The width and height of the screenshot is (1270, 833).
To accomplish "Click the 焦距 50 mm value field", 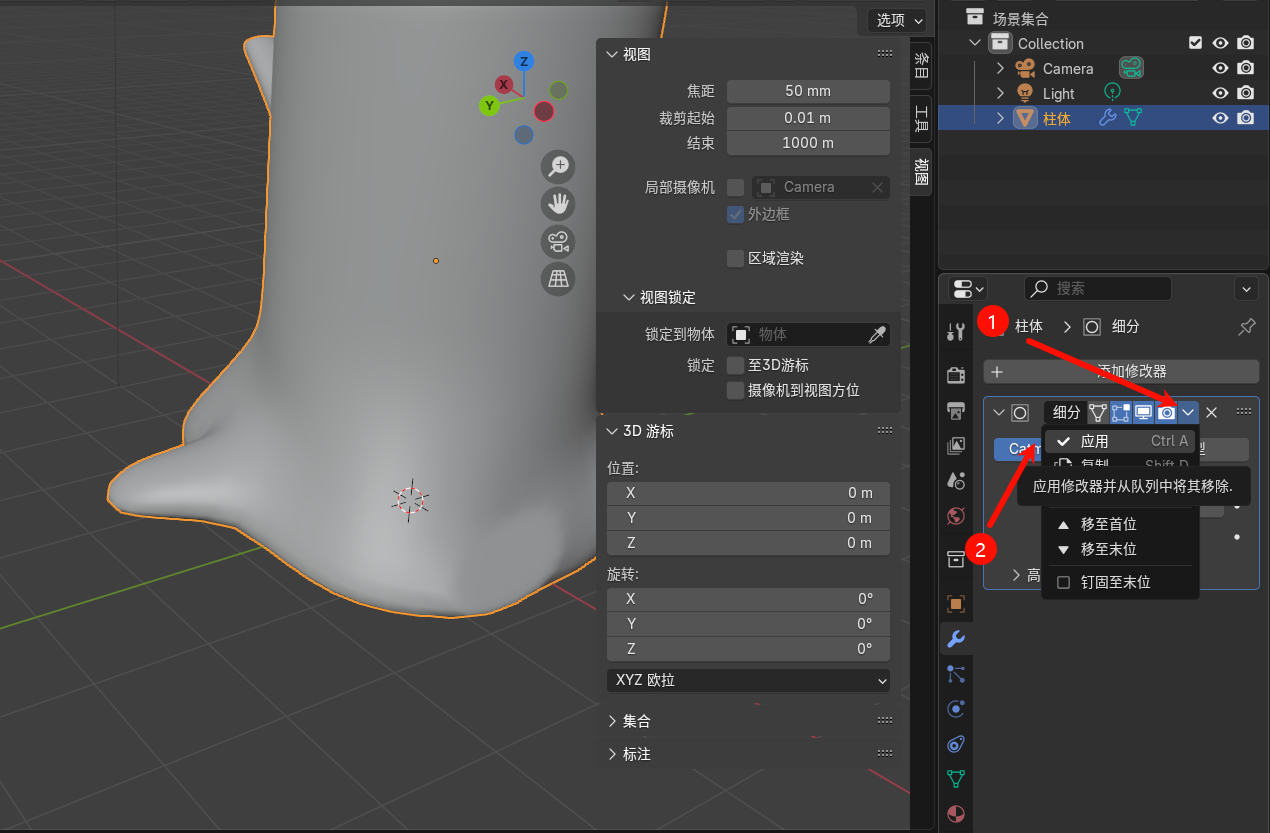I will click(808, 91).
